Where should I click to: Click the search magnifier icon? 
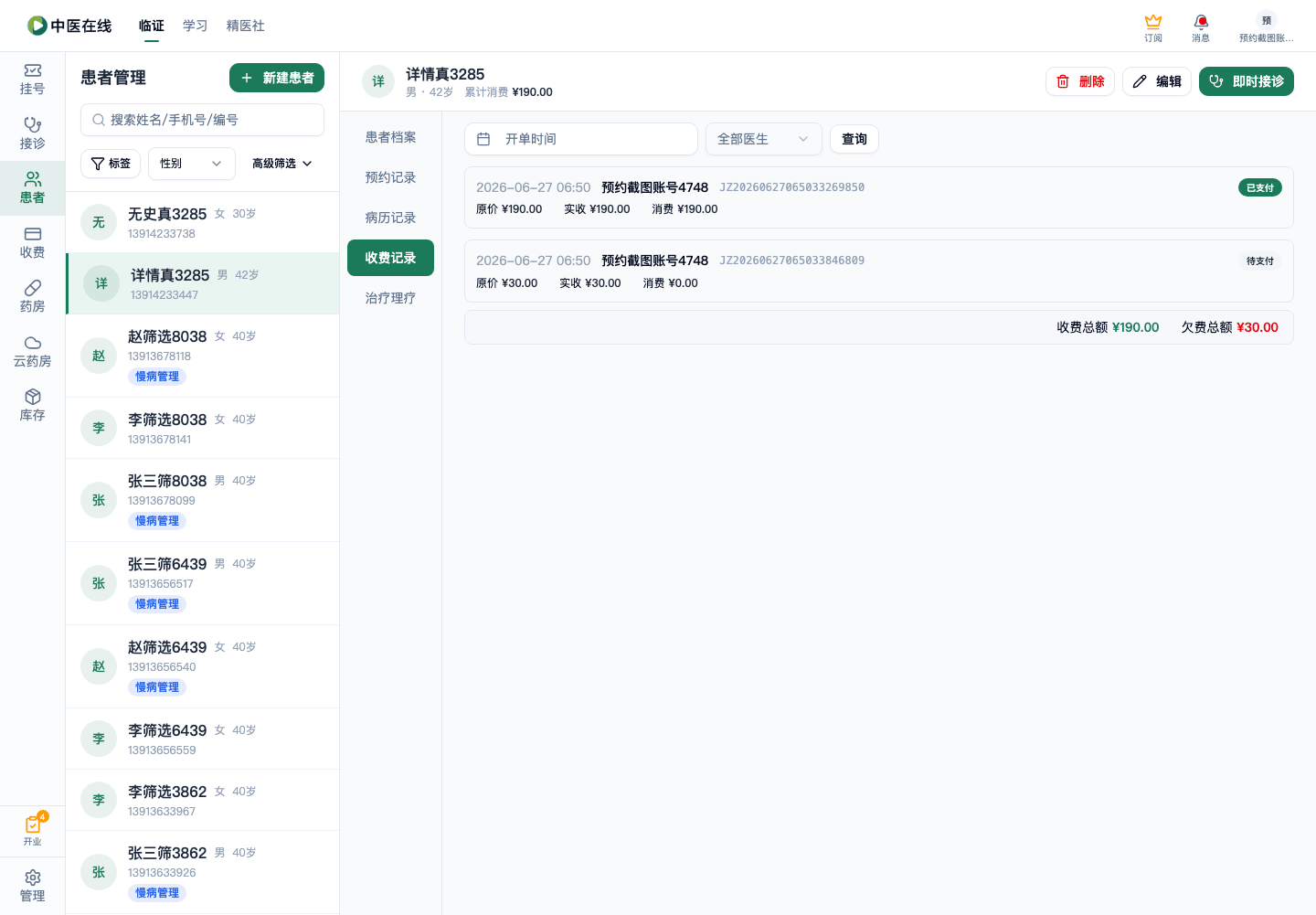pyautogui.click(x=99, y=120)
